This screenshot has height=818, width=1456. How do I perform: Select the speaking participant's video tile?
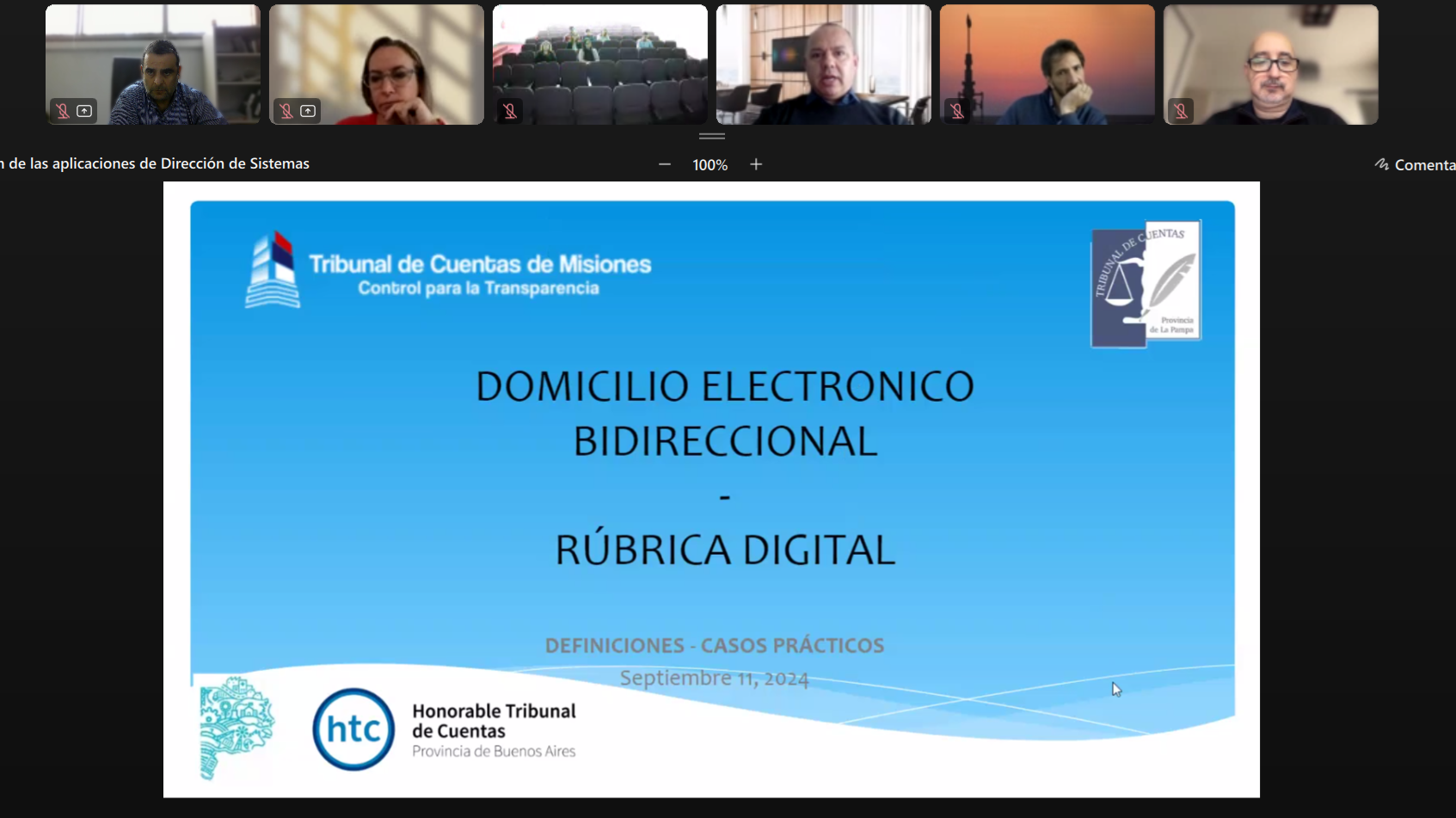point(823,65)
